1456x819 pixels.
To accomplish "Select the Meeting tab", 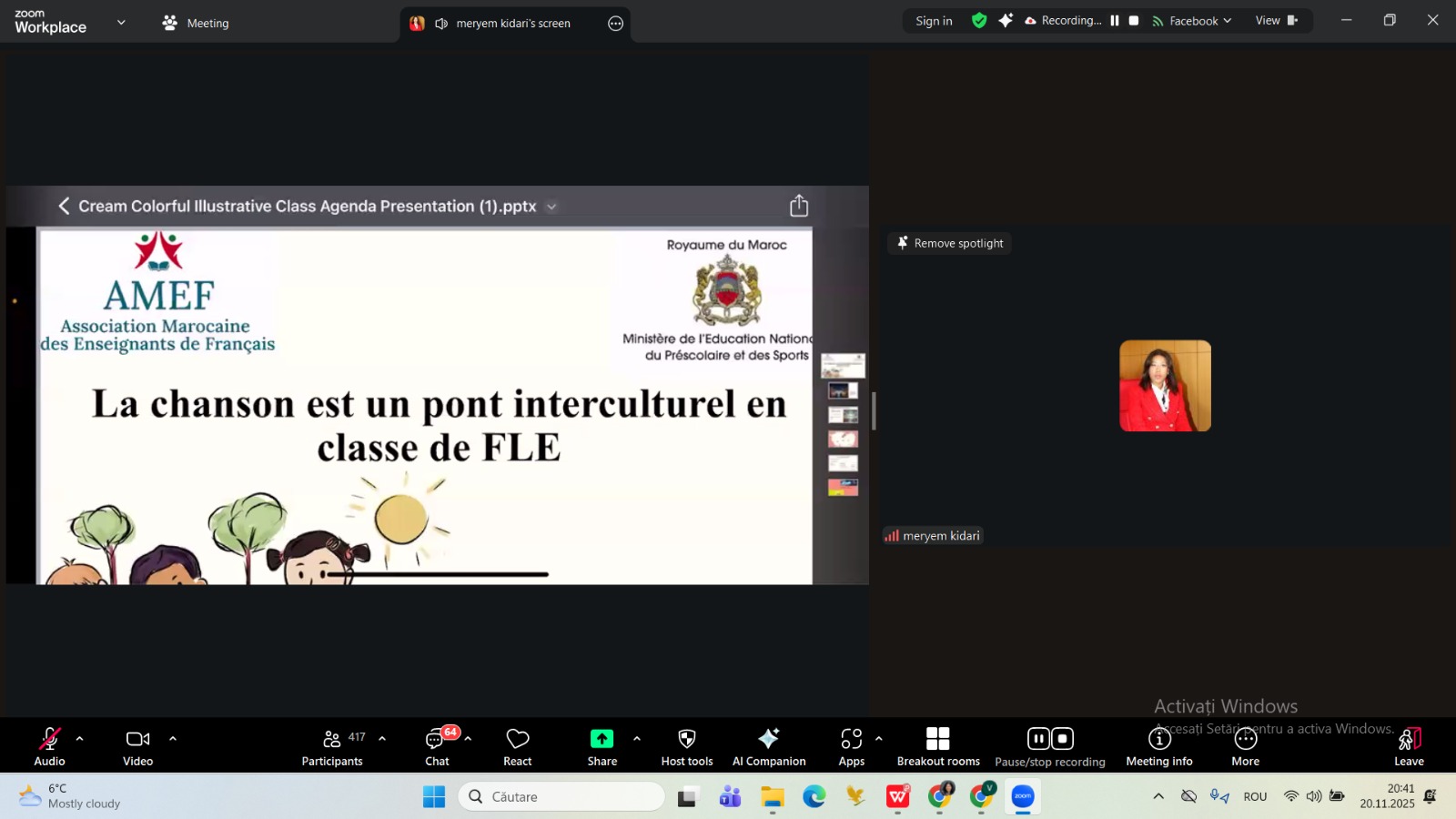I will (x=196, y=24).
